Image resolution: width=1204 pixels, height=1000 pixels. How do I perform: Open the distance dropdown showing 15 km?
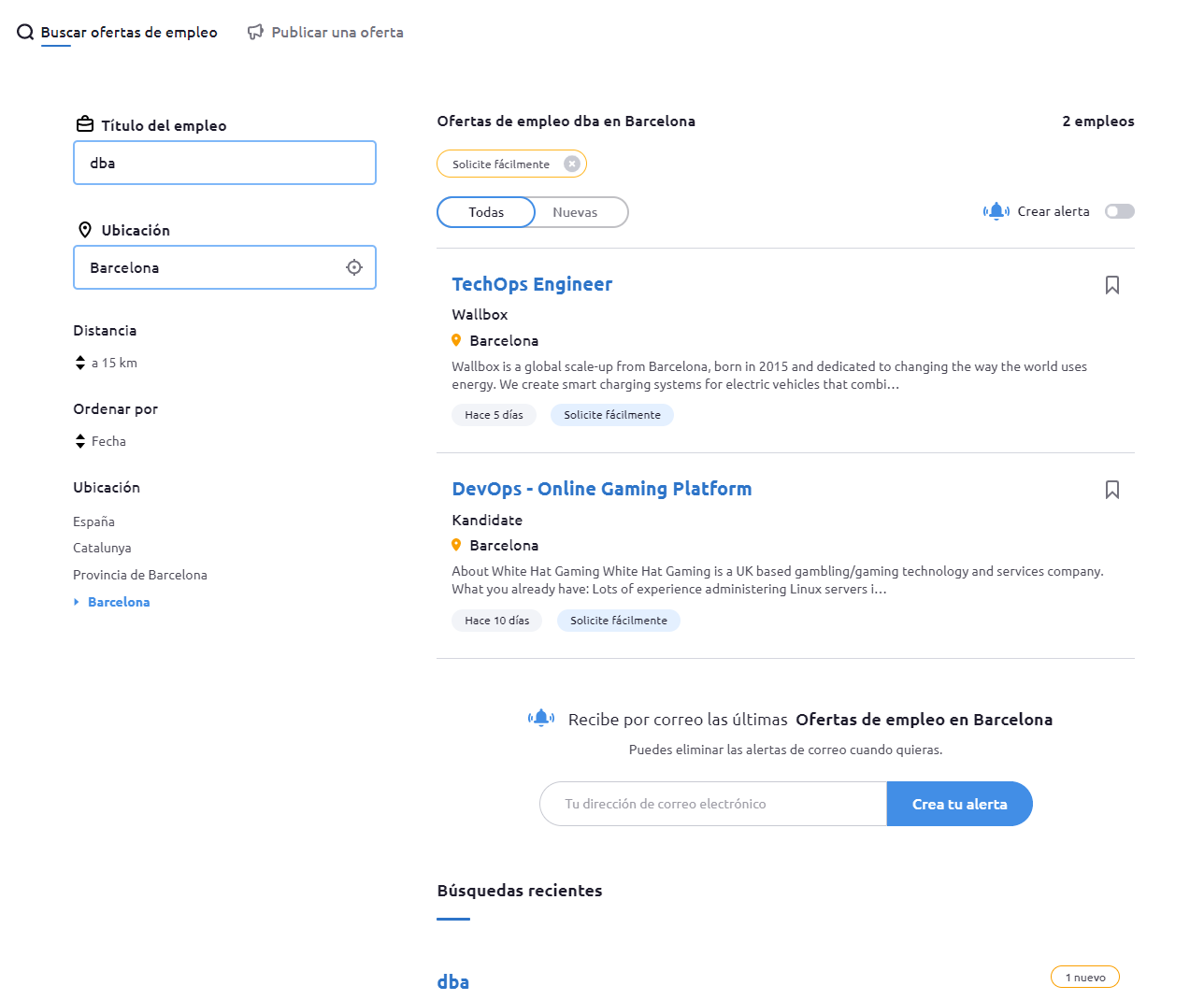pos(106,363)
